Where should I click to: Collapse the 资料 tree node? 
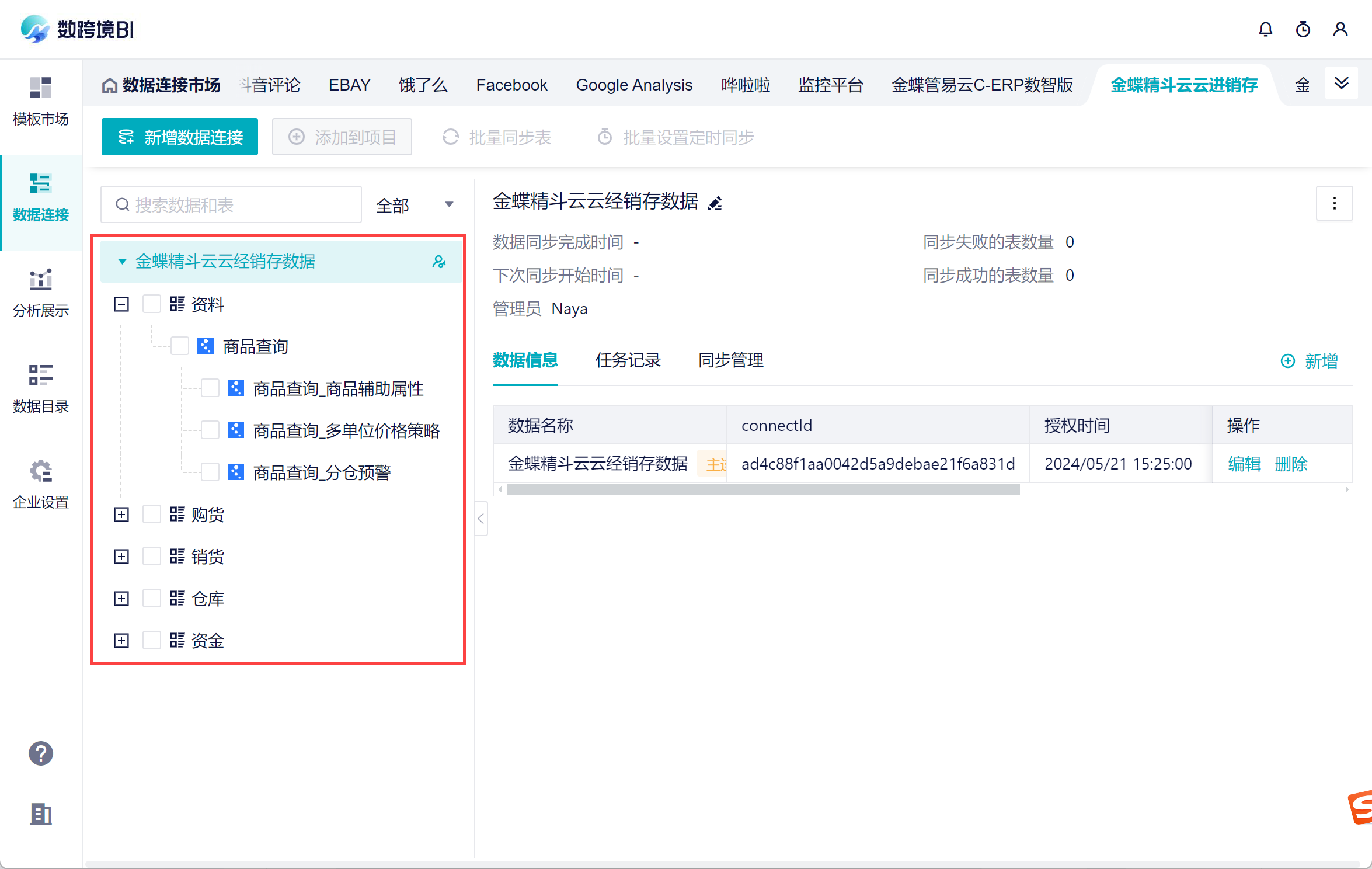(121, 304)
